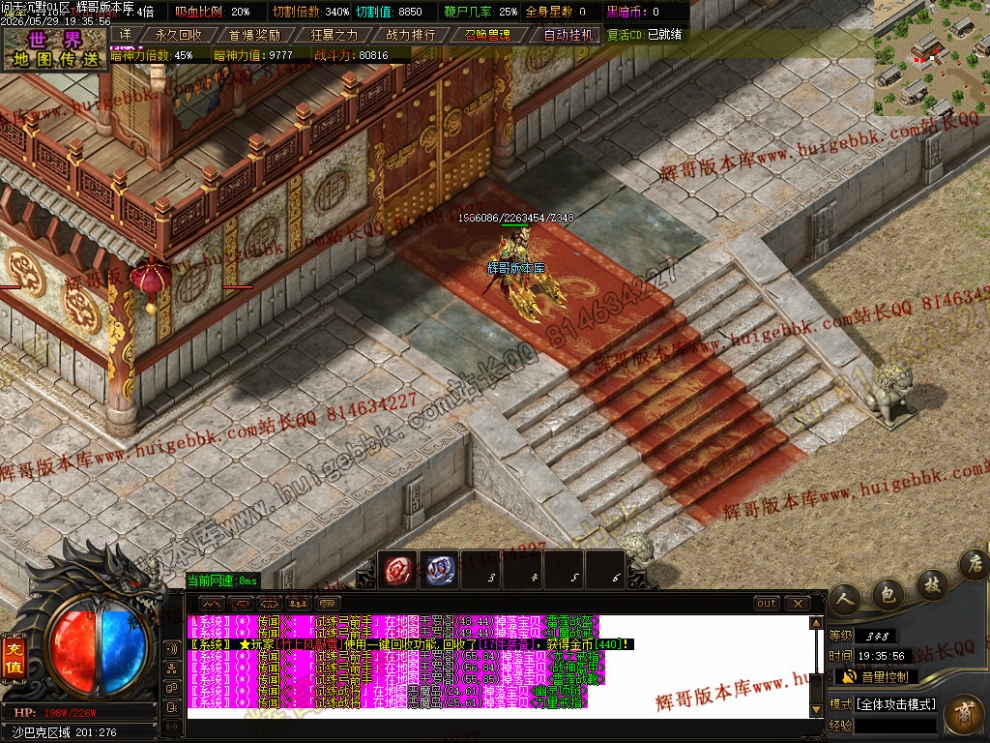Click the 暗神力值 9777 stat
The height and width of the screenshot is (743, 990).
click(253, 55)
